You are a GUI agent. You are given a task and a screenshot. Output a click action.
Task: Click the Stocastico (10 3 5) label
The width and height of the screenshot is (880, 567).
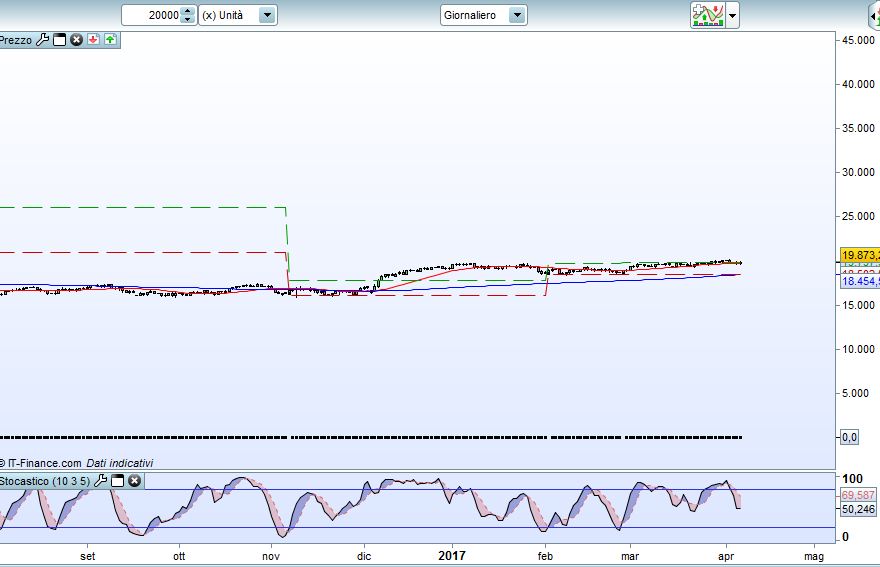point(45,481)
